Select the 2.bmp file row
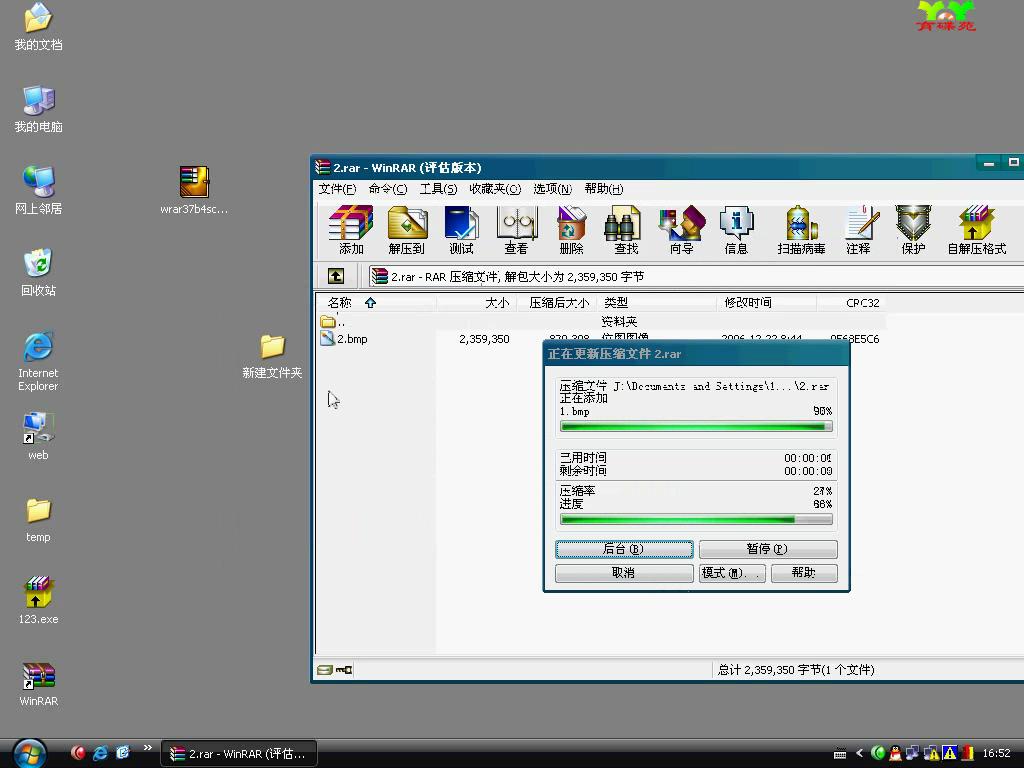The height and width of the screenshot is (768, 1024). click(600, 339)
